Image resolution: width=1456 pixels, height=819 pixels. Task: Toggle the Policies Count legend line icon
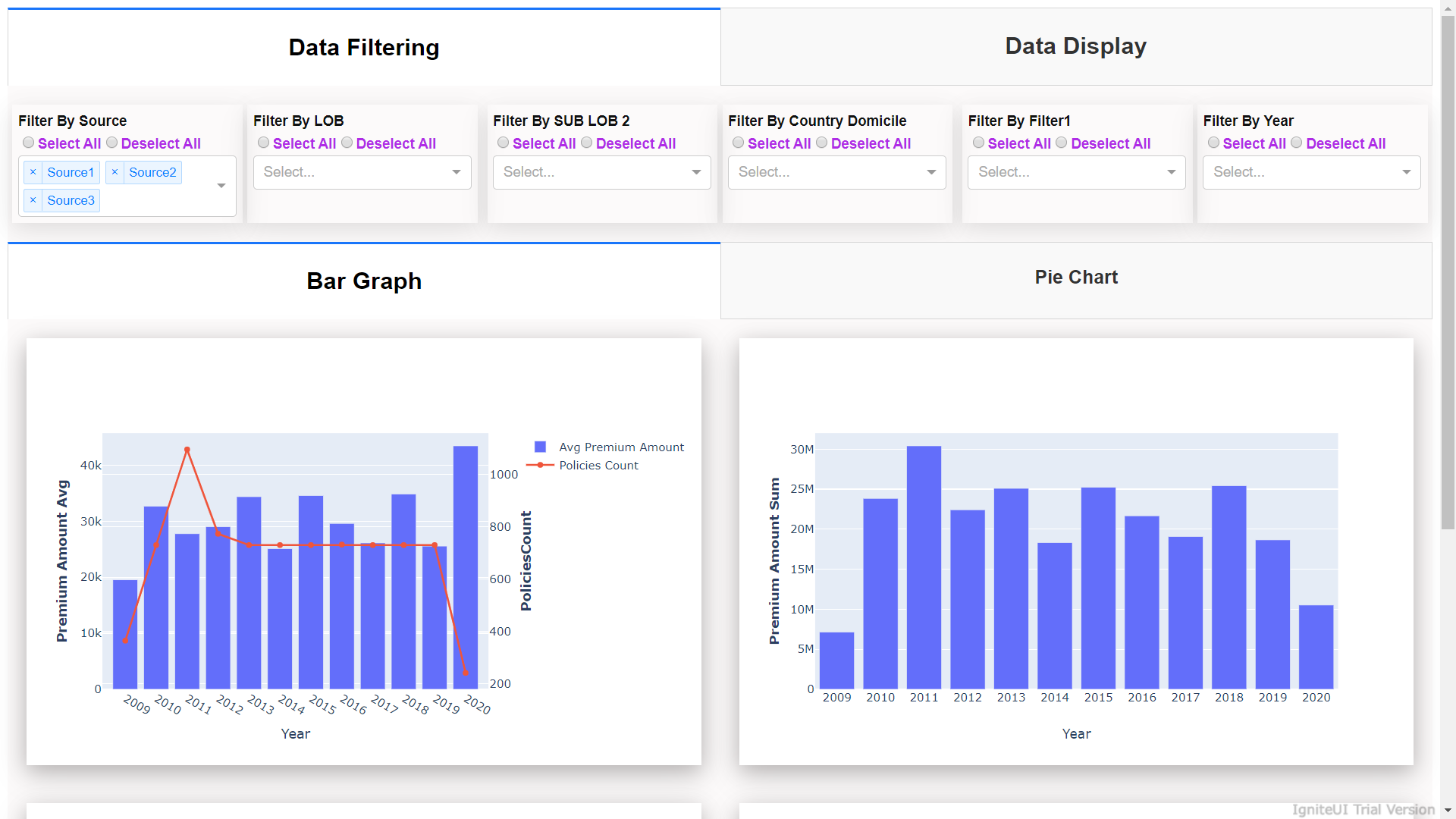[x=540, y=465]
